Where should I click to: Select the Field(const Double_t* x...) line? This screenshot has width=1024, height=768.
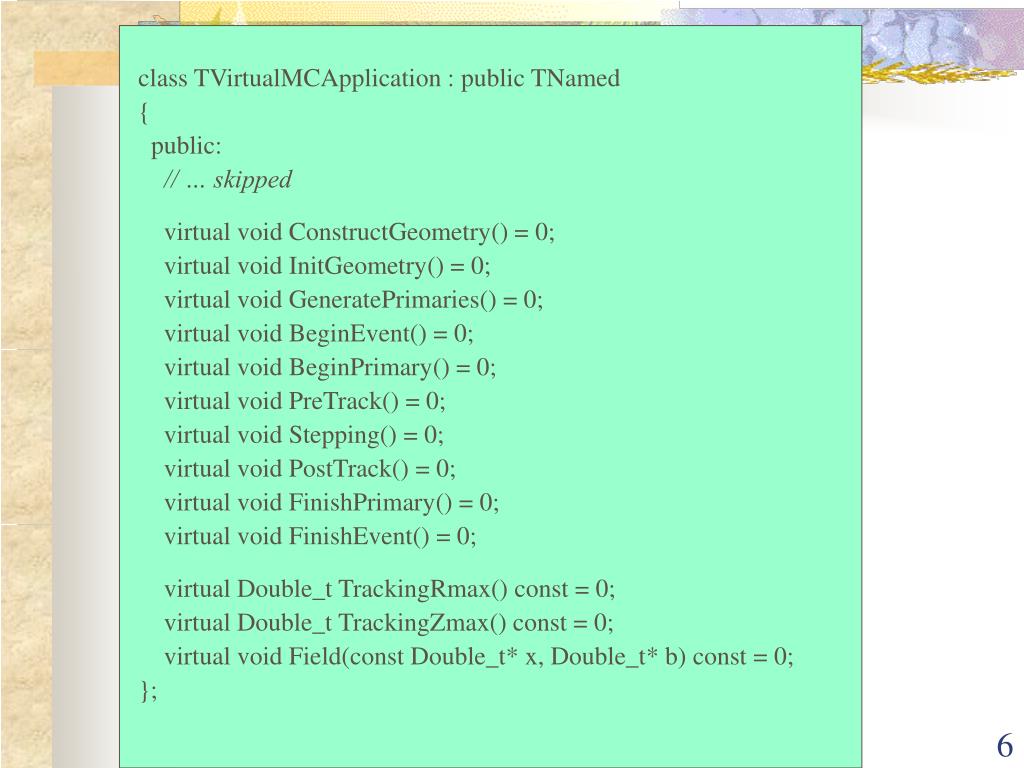click(479, 657)
